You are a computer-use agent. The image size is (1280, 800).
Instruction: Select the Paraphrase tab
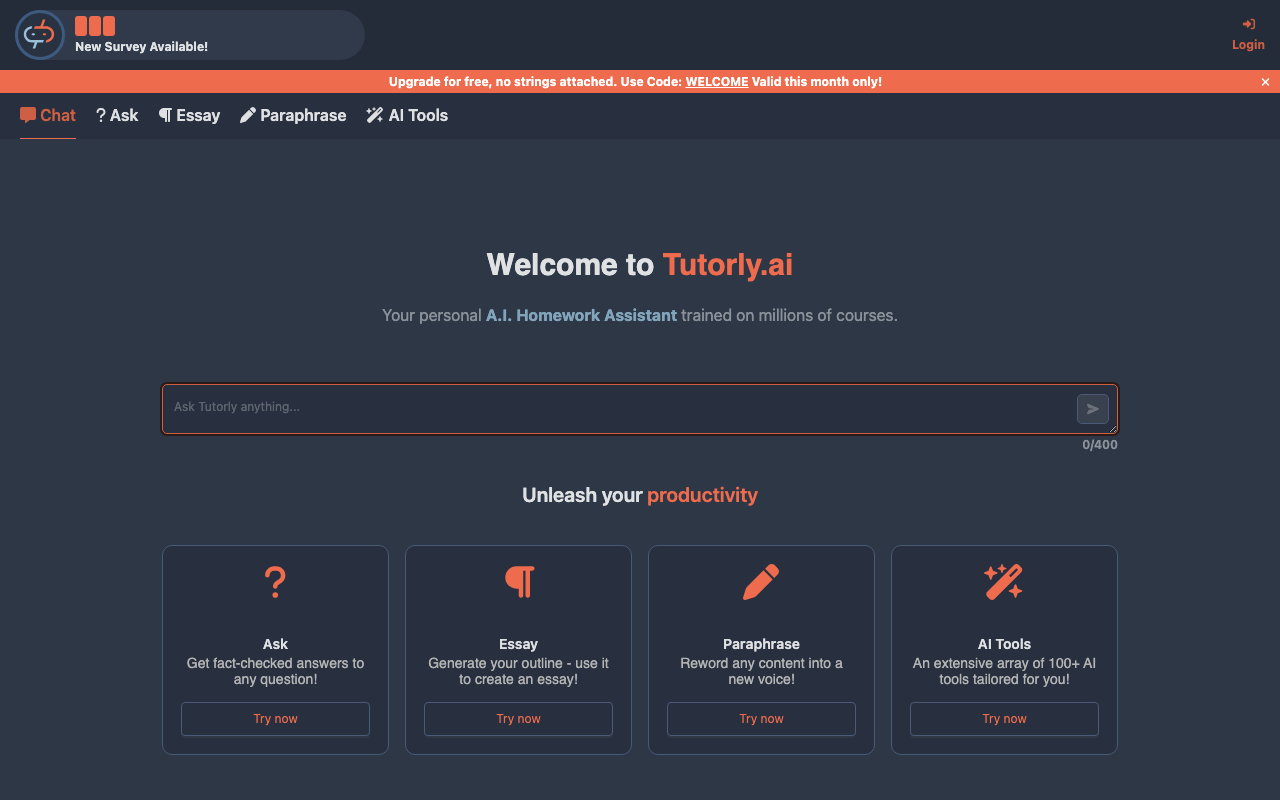click(293, 115)
